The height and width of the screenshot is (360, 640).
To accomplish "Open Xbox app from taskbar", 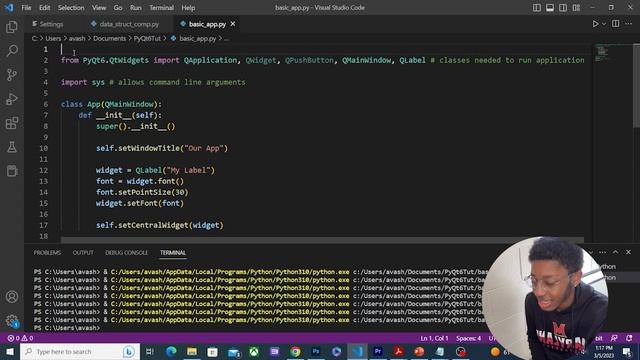I will click(254, 351).
